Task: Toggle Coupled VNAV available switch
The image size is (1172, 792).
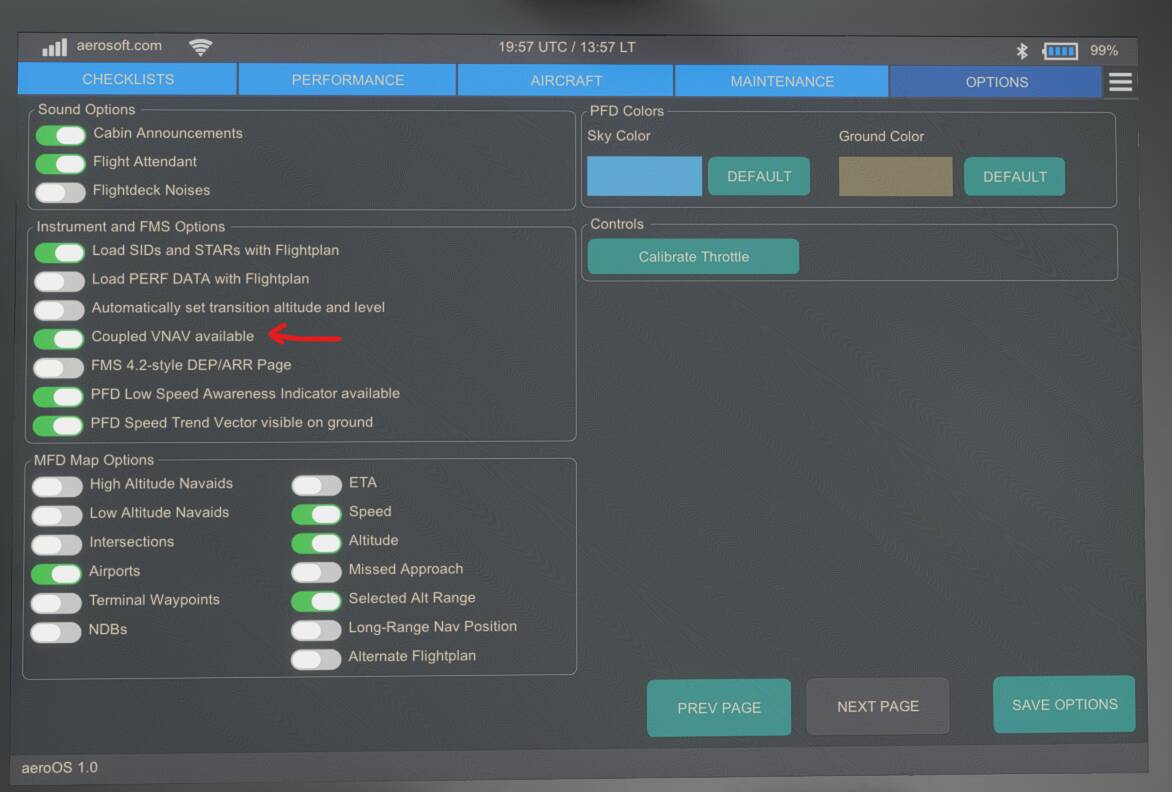Action: (x=59, y=338)
